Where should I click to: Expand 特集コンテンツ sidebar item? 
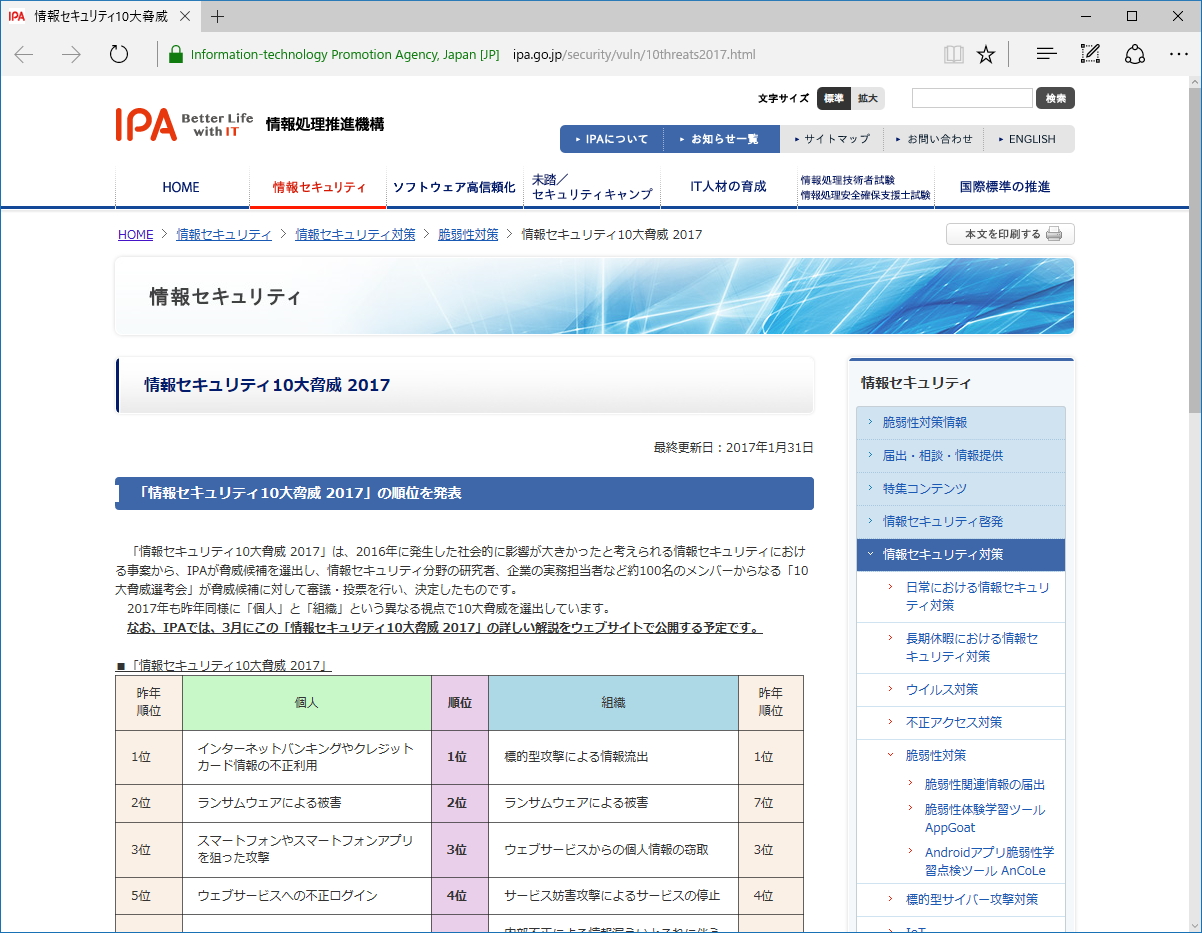(x=961, y=489)
